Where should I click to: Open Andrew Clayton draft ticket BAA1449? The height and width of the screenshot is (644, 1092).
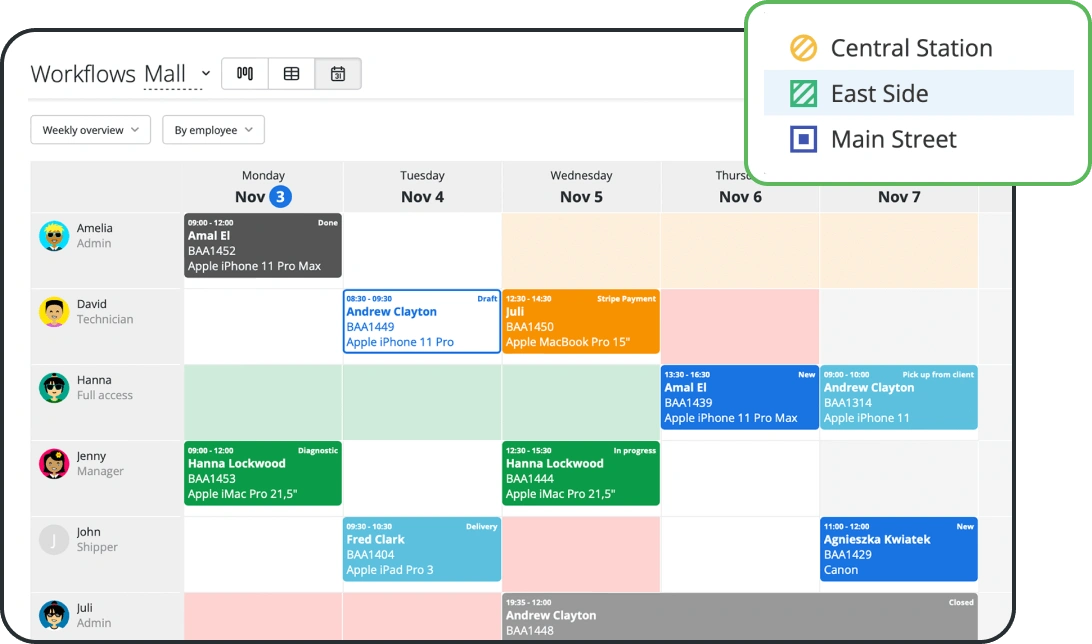coord(421,322)
